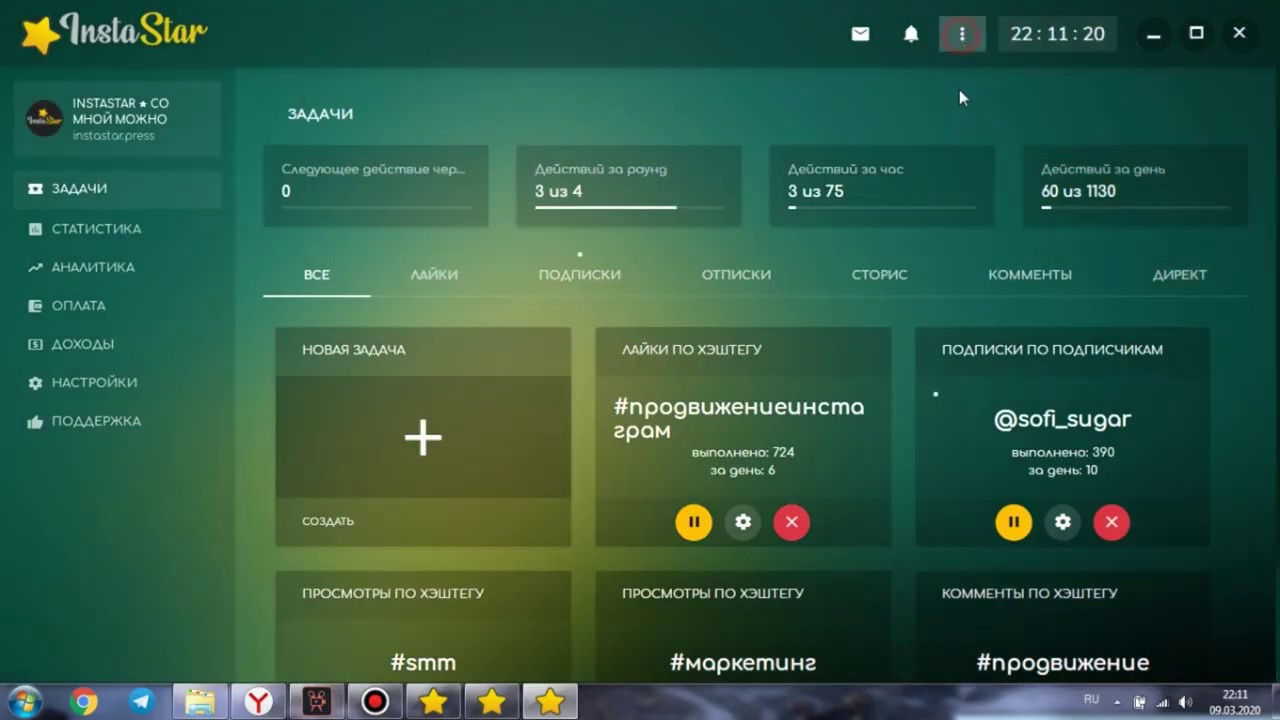Open the three-dot more menu
This screenshot has width=1280, height=720.
click(962, 34)
